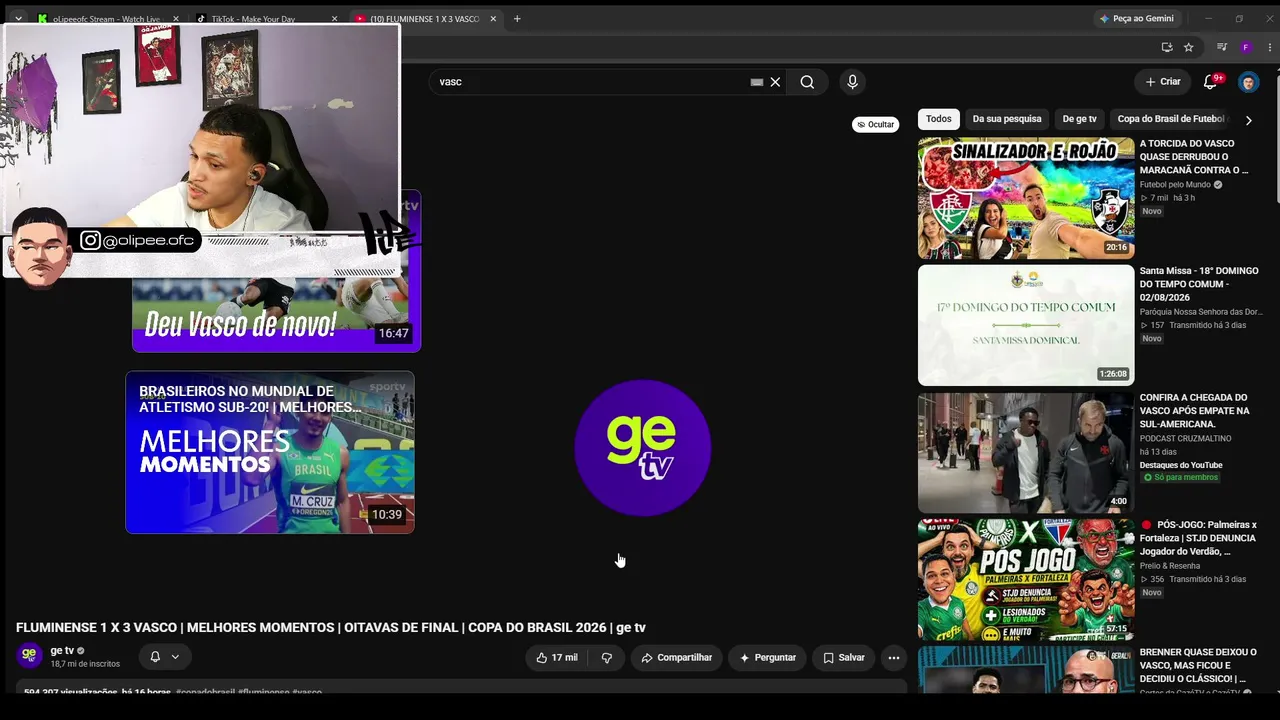Click in the search field containing 'vasc'

coord(590,82)
